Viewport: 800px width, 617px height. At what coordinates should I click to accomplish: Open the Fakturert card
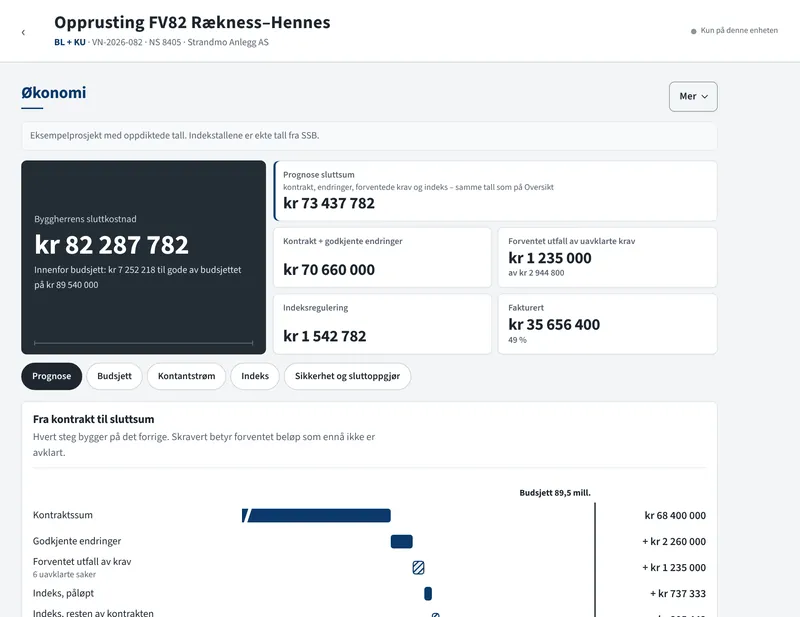coord(608,324)
